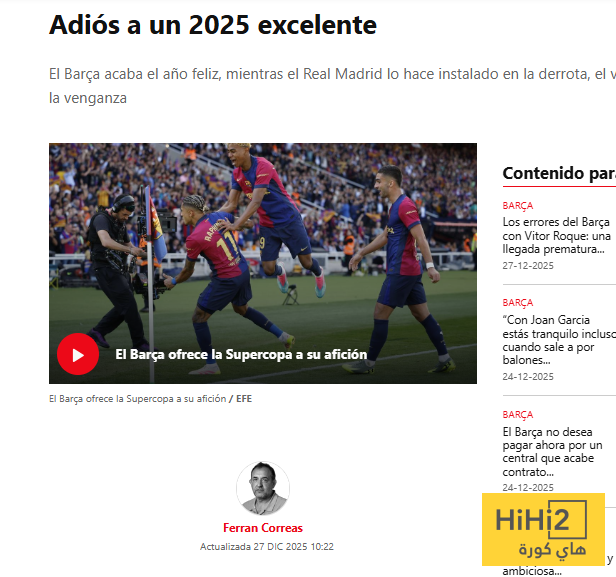Click the 'Adiós a un 2025 excelente' headline
616x577 pixels.
213,25
